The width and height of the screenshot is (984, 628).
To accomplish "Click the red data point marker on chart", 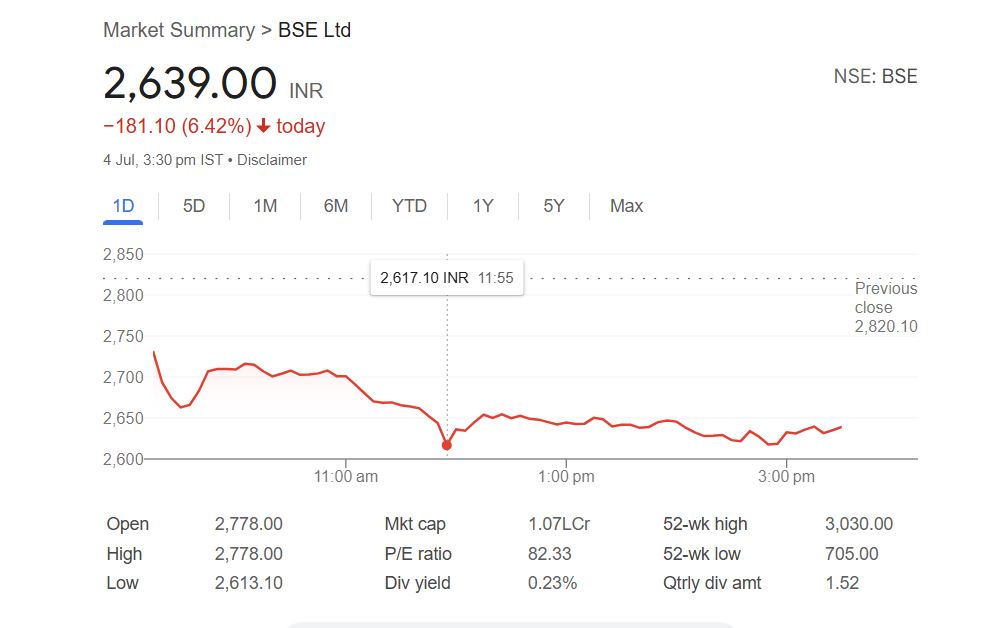I will tap(446, 445).
